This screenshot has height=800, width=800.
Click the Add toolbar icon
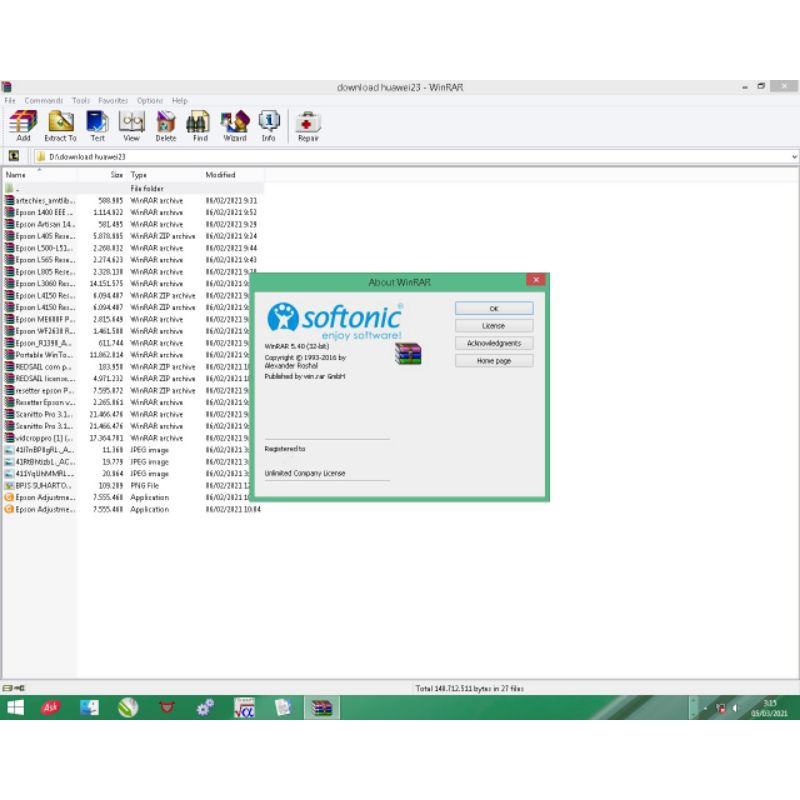23,126
